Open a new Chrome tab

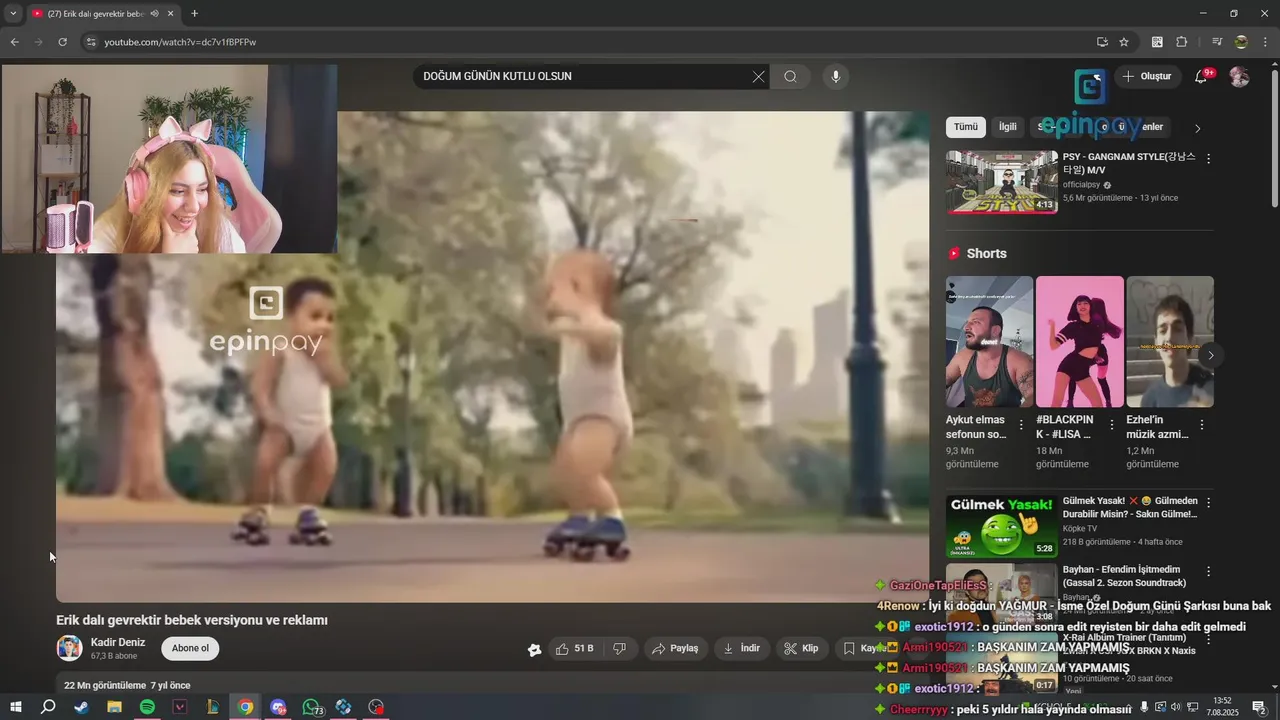(x=194, y=14)
